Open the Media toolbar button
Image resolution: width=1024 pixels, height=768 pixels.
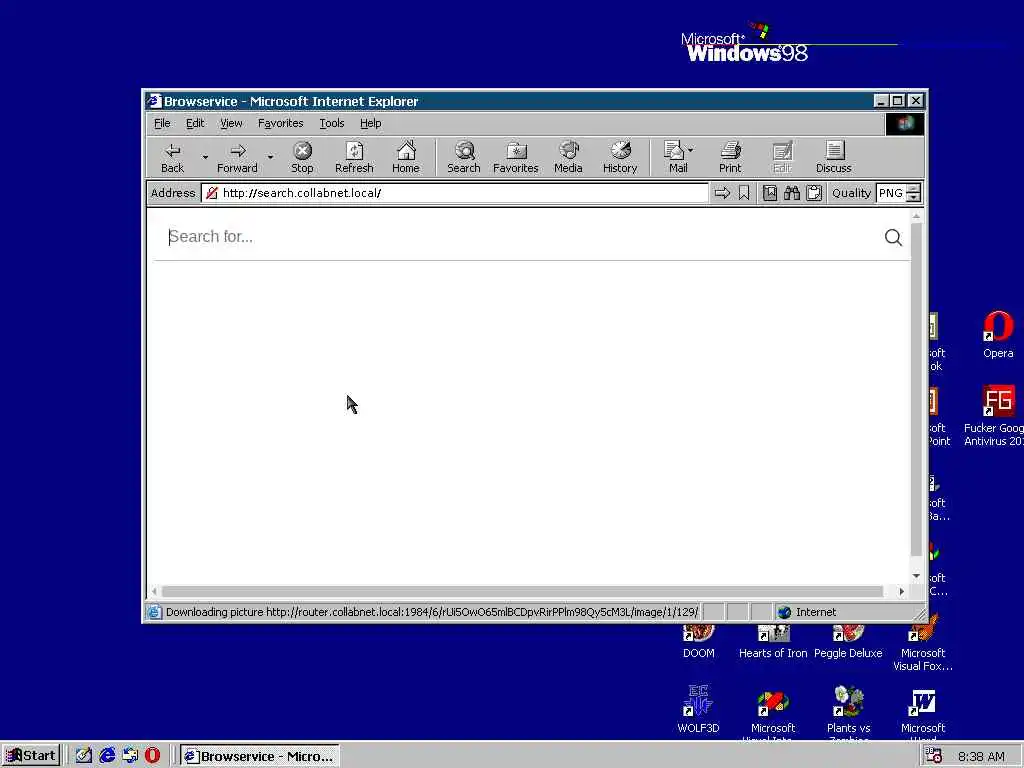tap(568, 158)
